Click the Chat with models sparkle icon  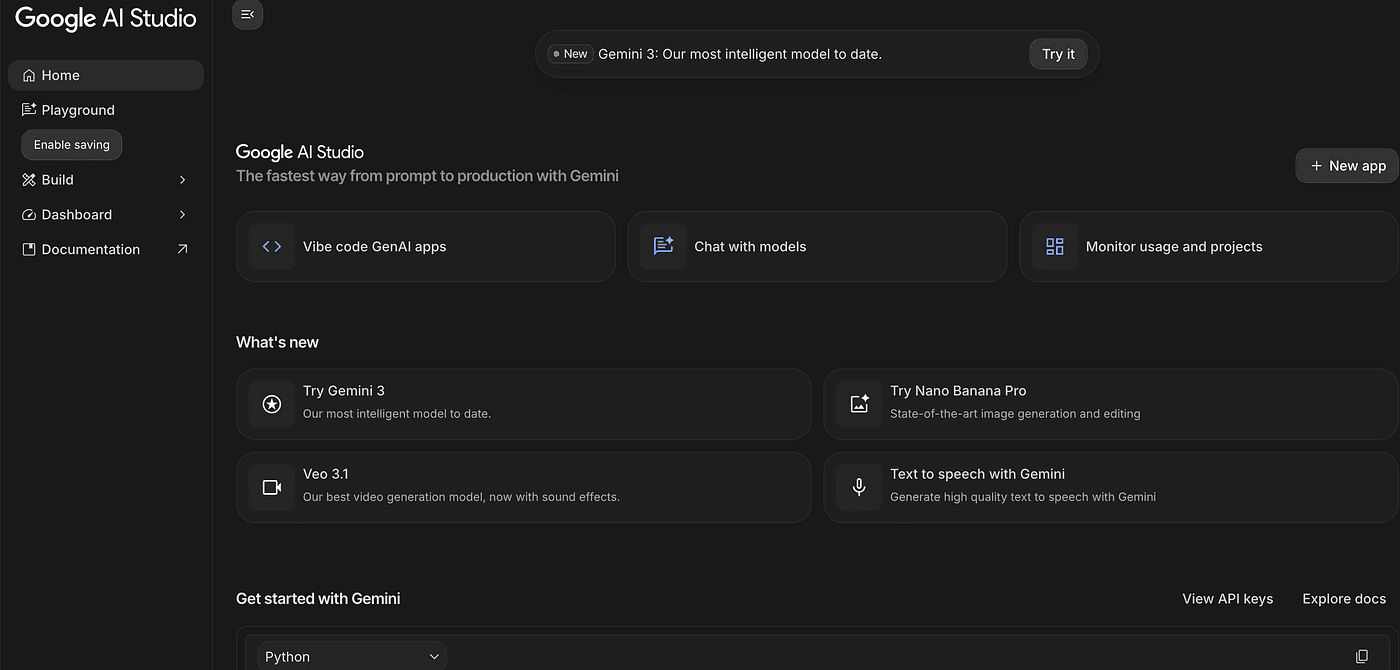pos(663,246)
